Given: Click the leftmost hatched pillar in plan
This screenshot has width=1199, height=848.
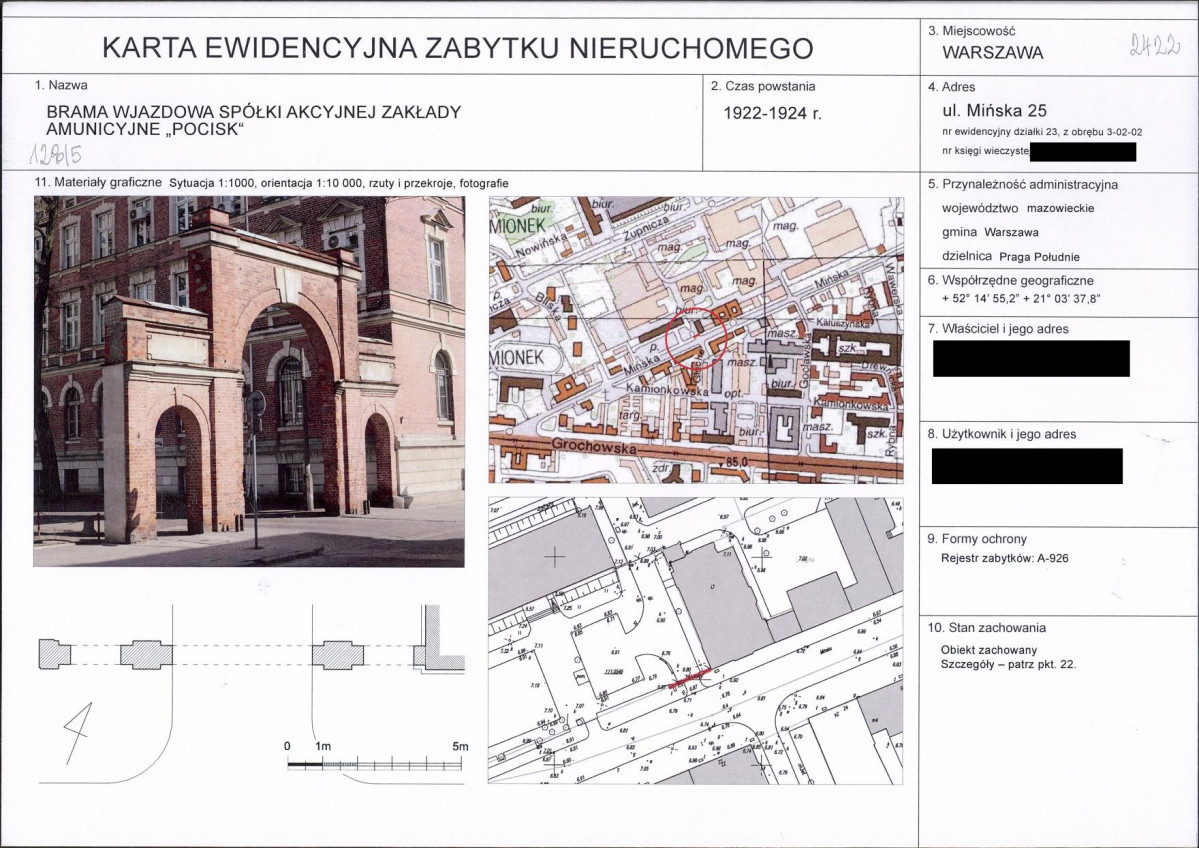Looking at the screenshot, I should point(54,655).
